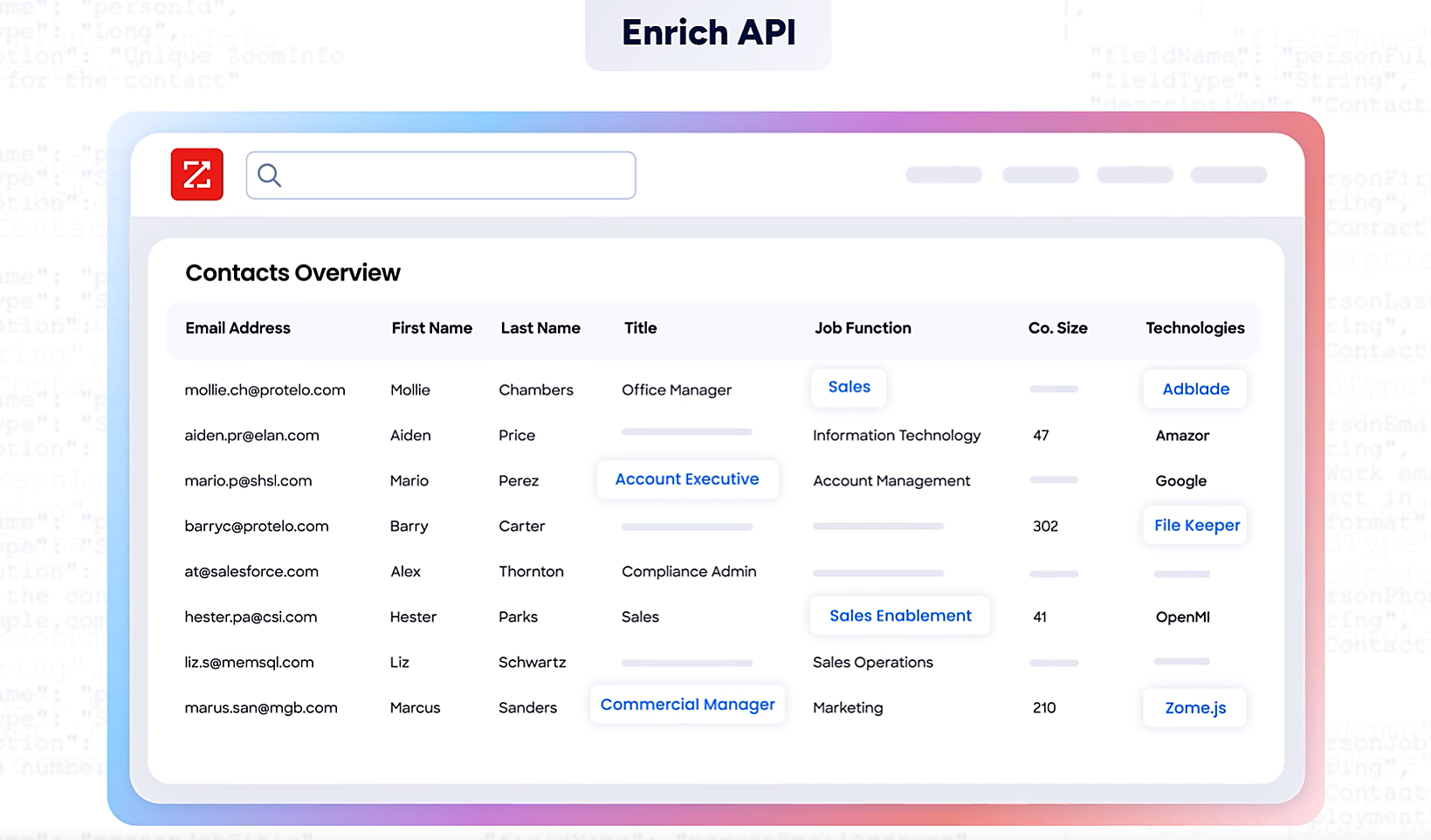The image size is (1431, 840).
Task: Select the Adblade technology tag
Action: pos(1195,389)
